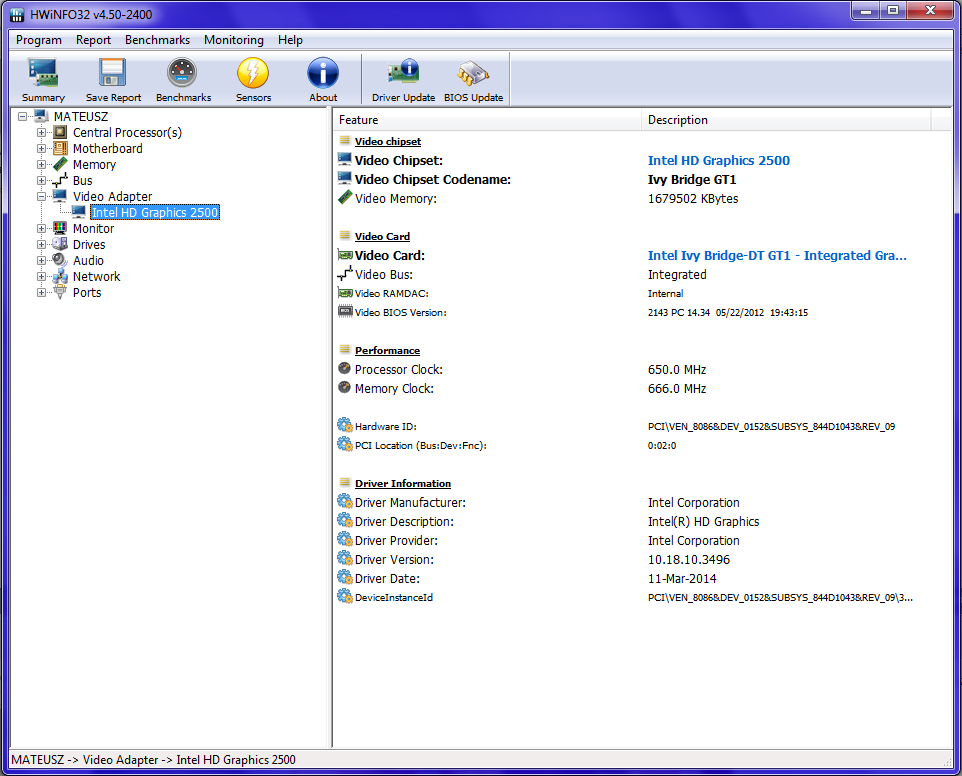Select the Motherboard tree label
The height and width of the screenshot is (776, 962).
(107, 148)
